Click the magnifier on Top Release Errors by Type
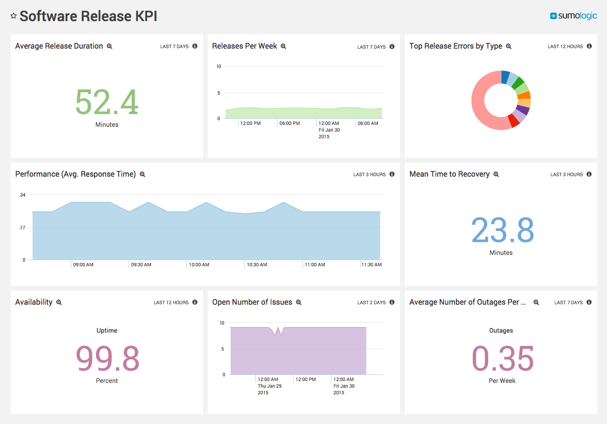The image size is (607, 424). [x=509, y=47]
